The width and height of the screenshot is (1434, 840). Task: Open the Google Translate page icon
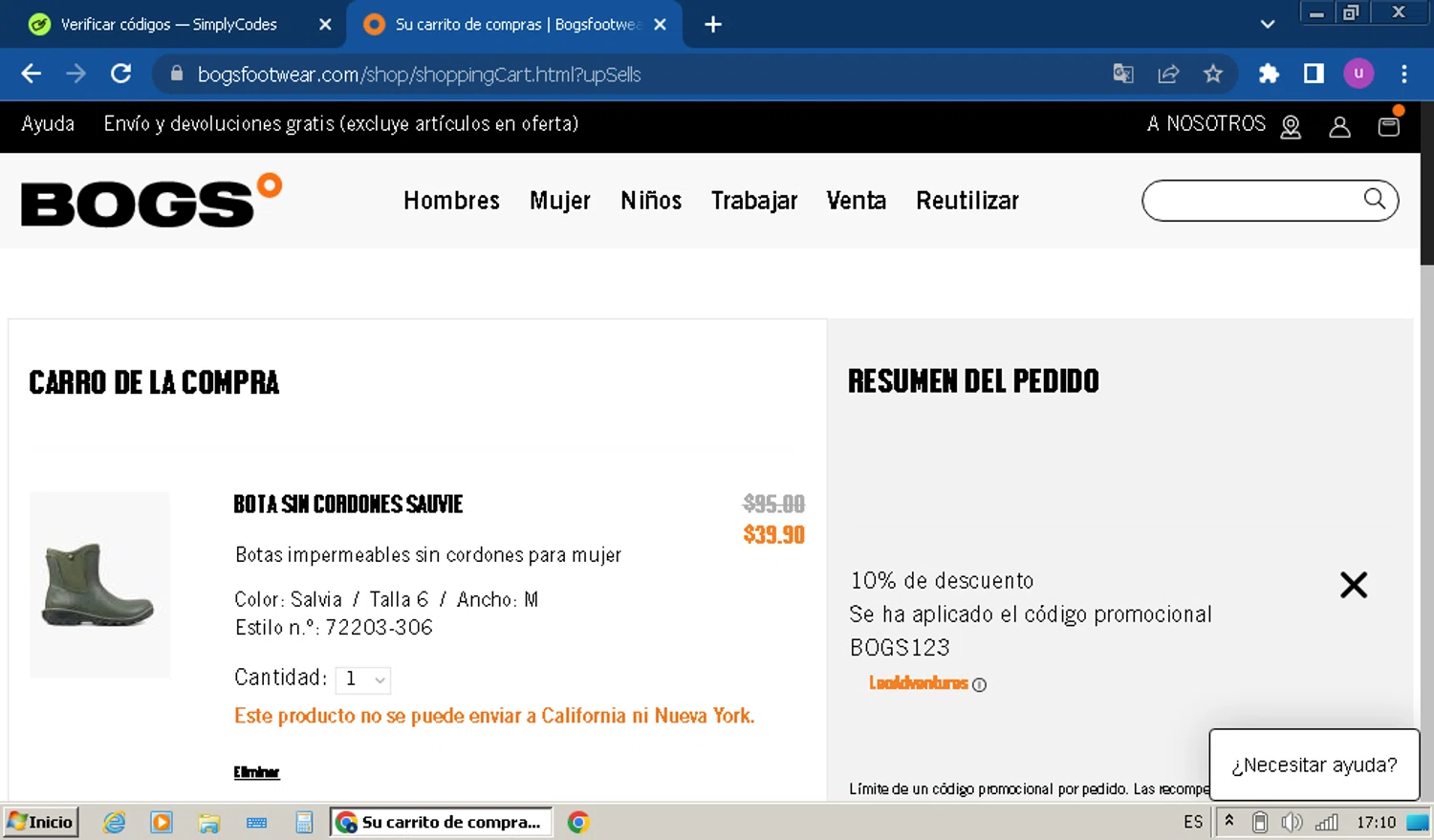click(x=1123, y=74)
